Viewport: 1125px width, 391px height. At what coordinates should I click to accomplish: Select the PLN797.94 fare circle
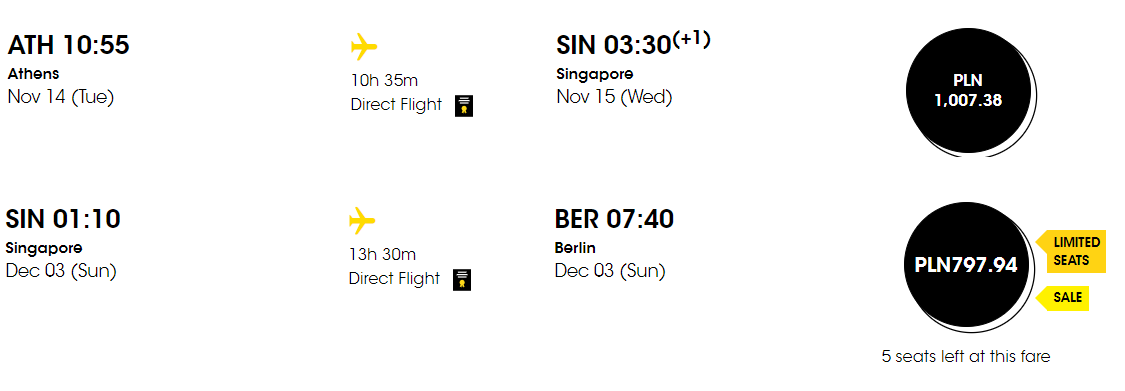point(966,265)
